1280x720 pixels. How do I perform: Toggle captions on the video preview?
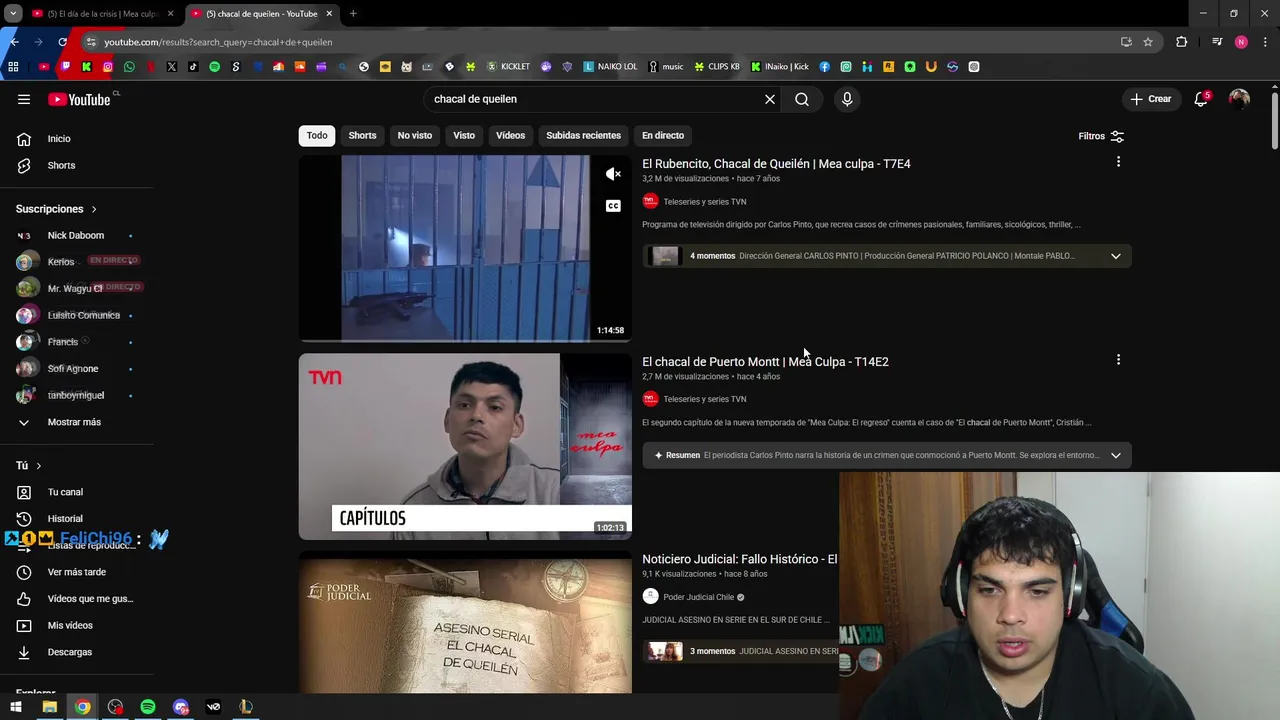click(x=613, y=206)
